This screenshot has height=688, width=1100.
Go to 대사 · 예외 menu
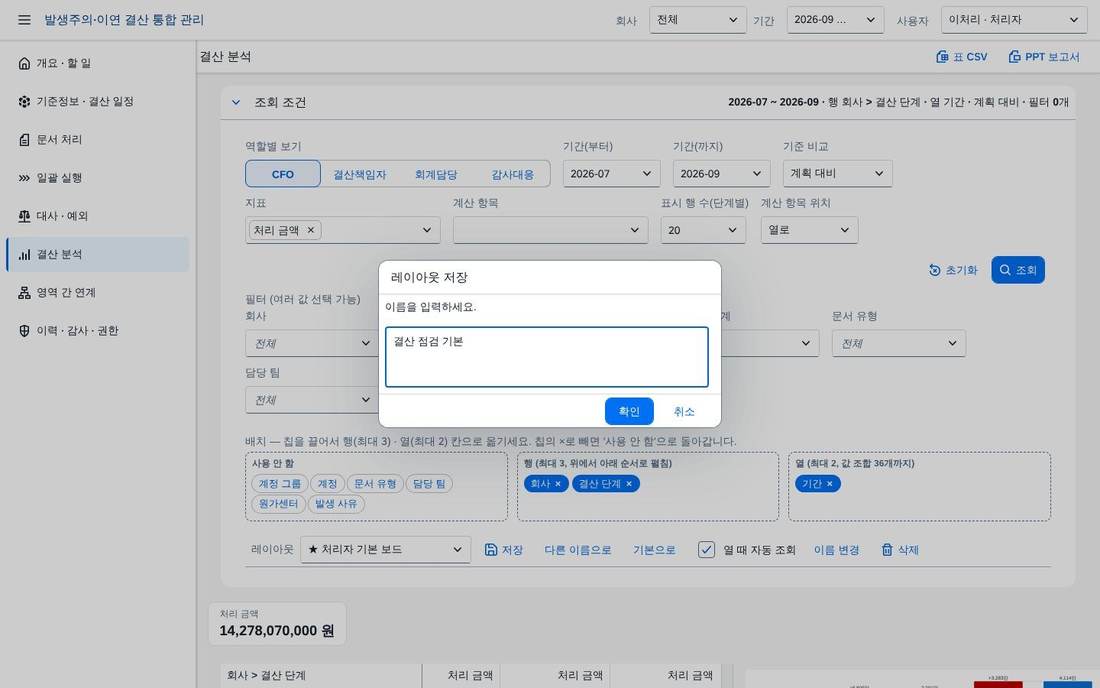(98, 216)
